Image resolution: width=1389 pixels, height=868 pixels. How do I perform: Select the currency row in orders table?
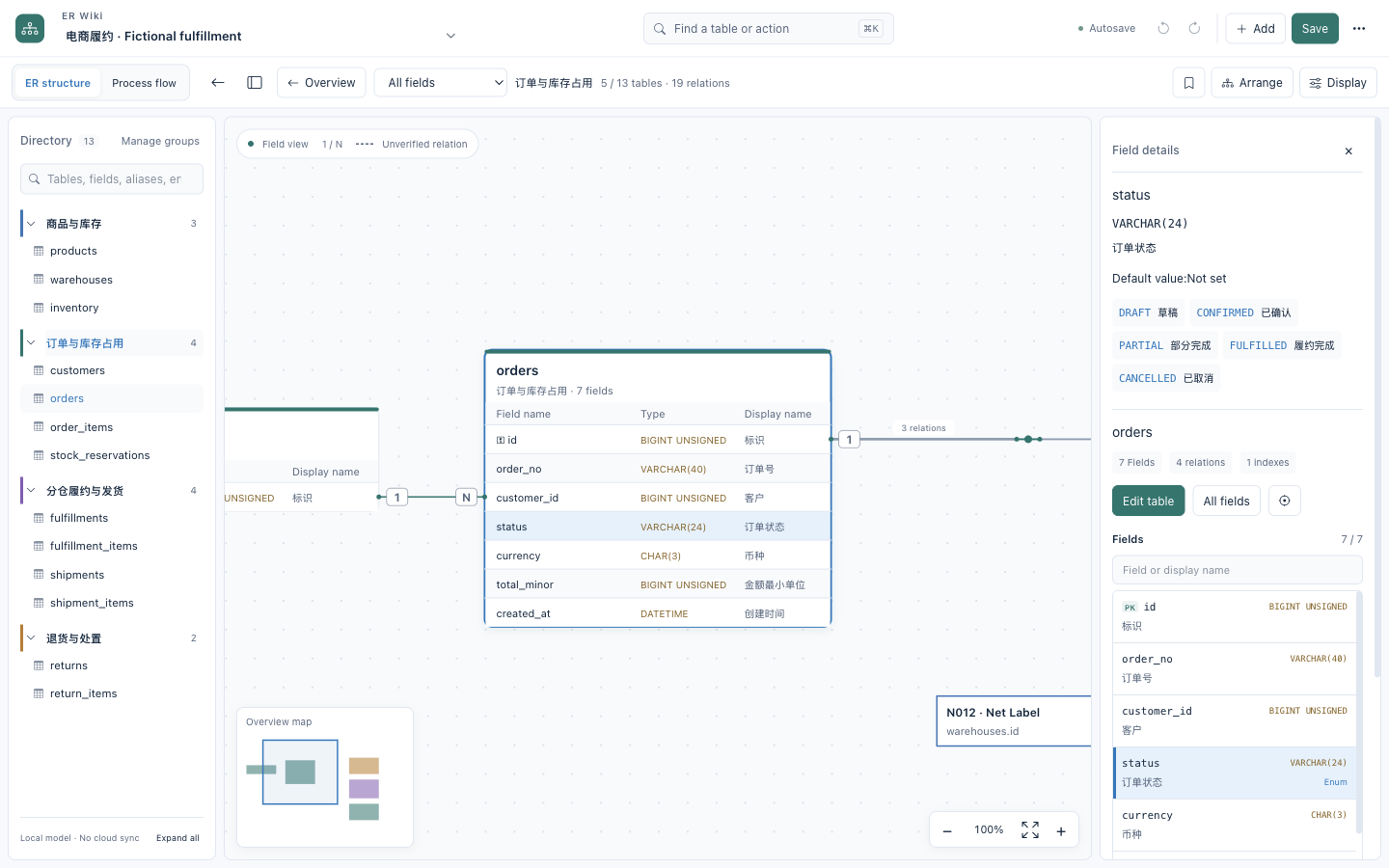(657, 556)
